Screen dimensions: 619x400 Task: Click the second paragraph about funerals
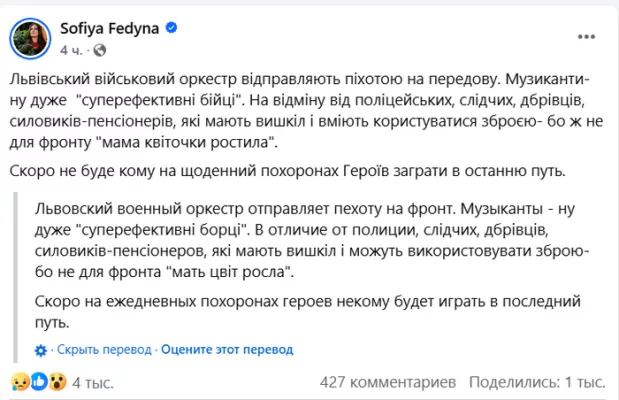coord(300,171)
